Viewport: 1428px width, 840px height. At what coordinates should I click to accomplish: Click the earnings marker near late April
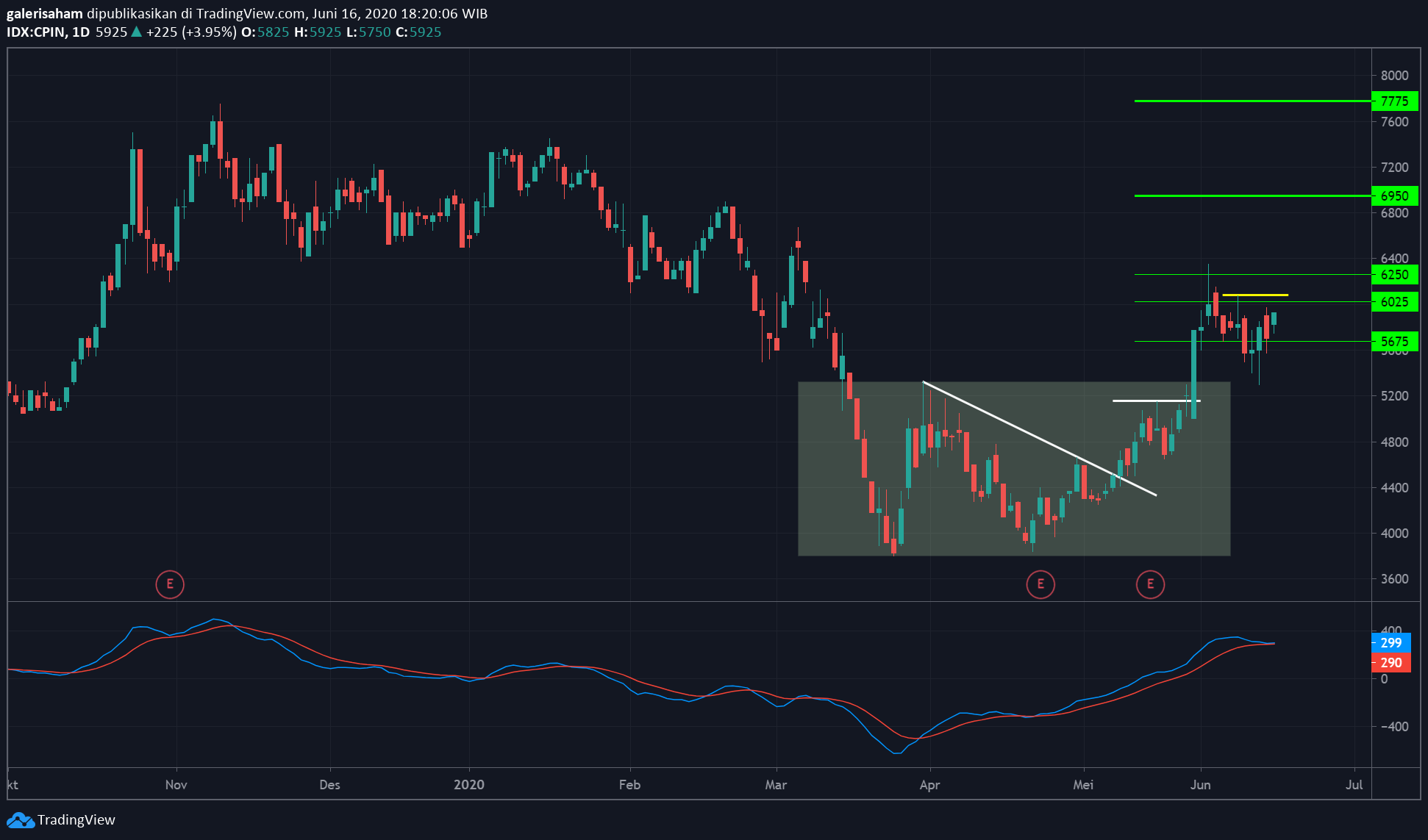point(1040,584)
